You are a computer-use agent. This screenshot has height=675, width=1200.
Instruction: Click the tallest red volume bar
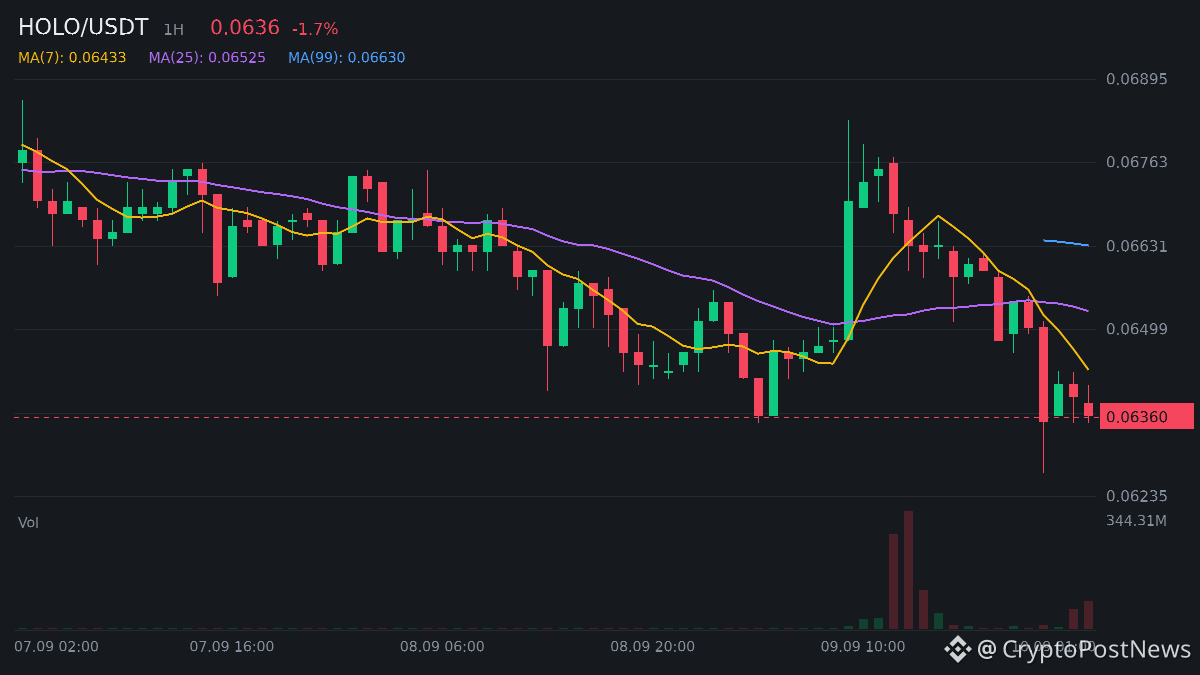coord(908,570)
